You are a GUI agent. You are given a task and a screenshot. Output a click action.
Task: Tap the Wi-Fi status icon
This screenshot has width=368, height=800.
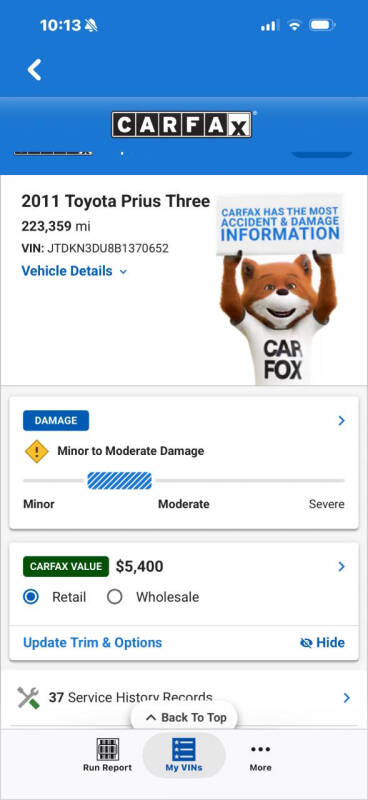[295, 25]
